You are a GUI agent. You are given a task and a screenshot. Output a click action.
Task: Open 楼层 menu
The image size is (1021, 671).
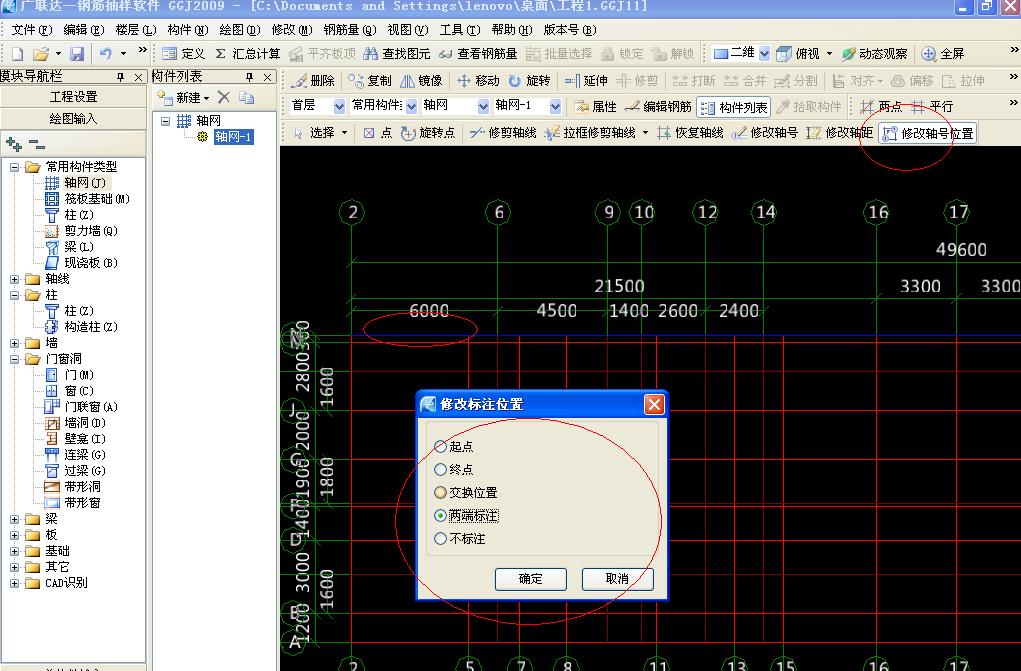point(135,30)
